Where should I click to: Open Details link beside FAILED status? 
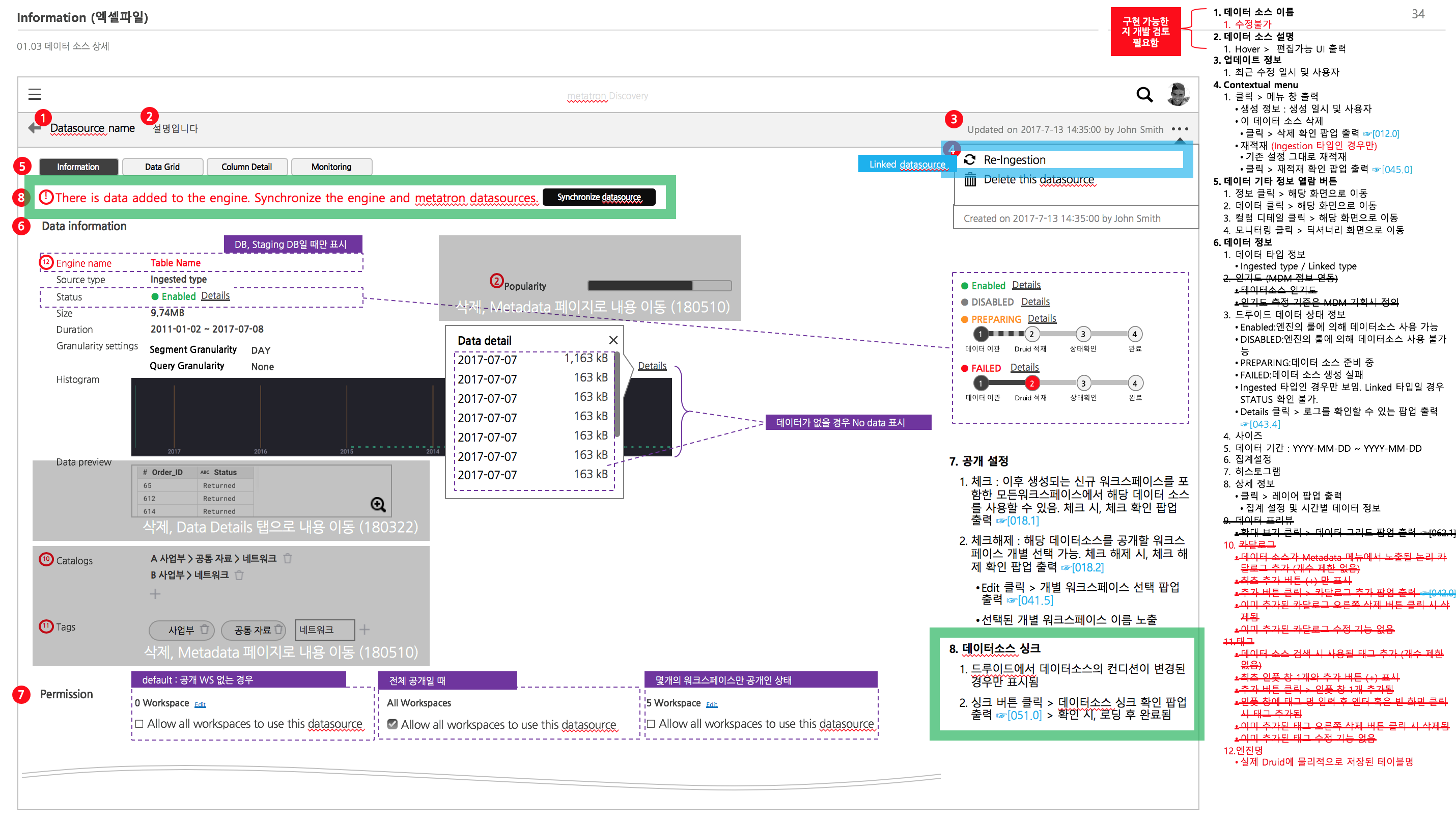point(1025,368)
